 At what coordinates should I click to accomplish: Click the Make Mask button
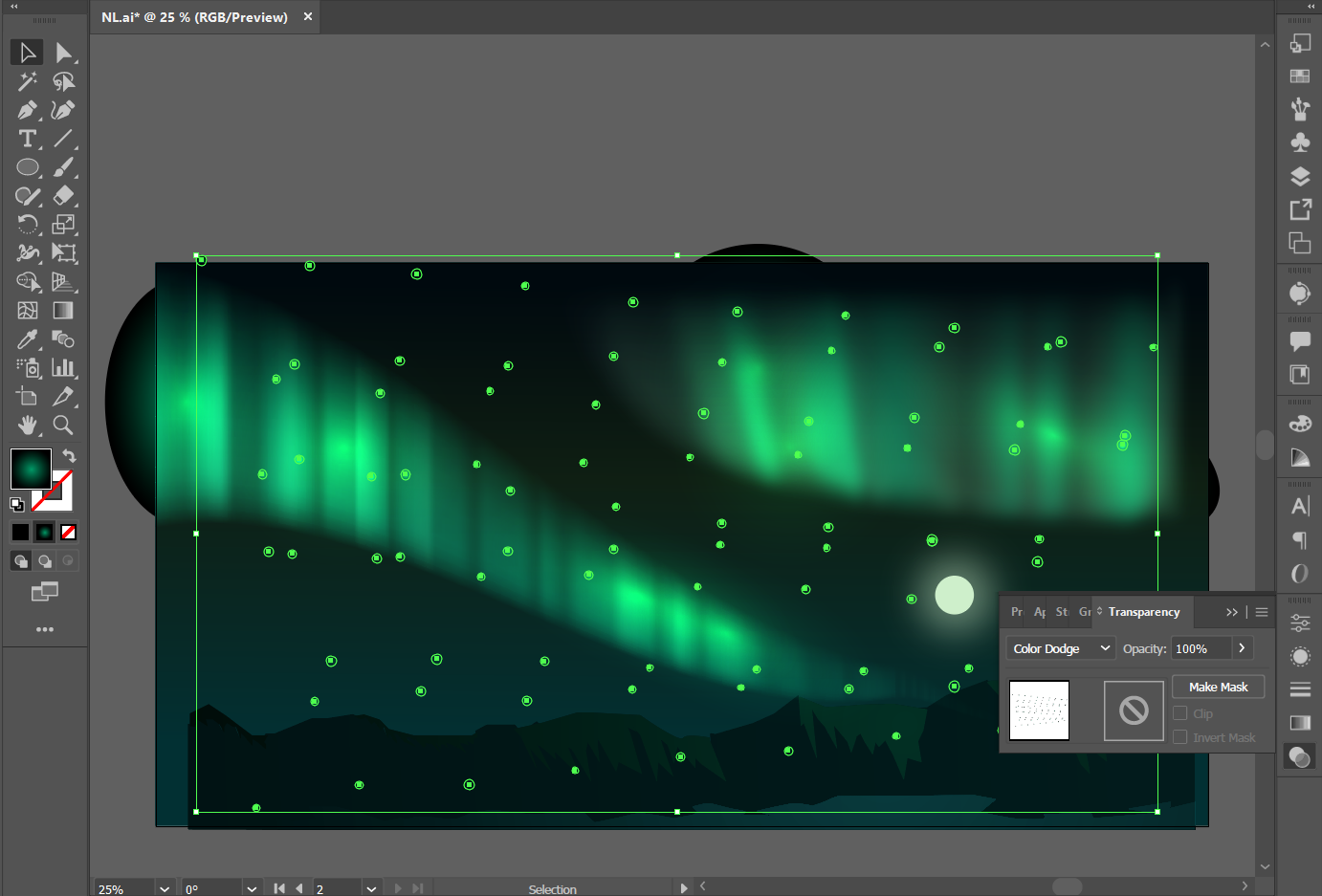1219,687
